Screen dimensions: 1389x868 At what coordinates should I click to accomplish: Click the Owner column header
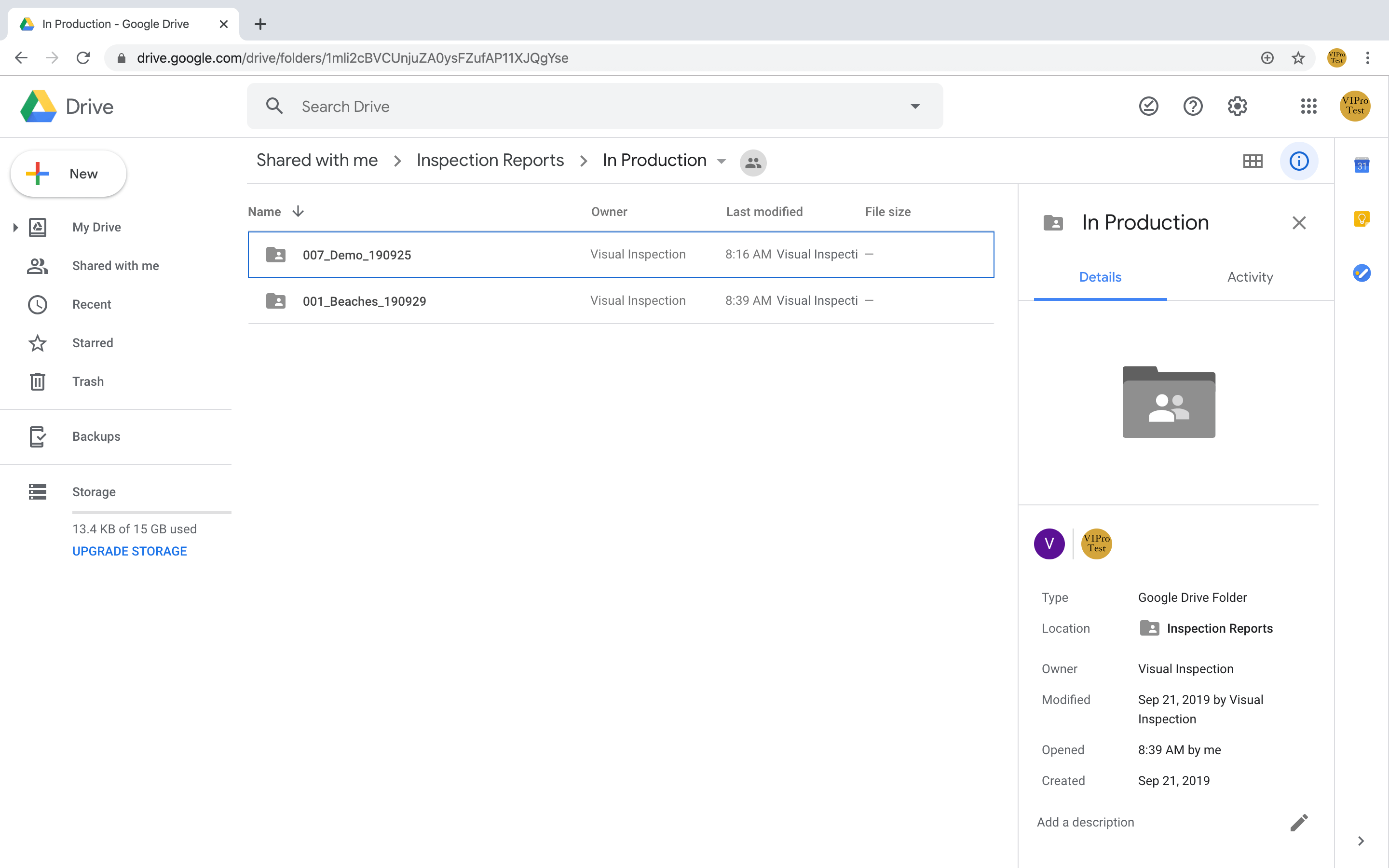coord(609,212)
